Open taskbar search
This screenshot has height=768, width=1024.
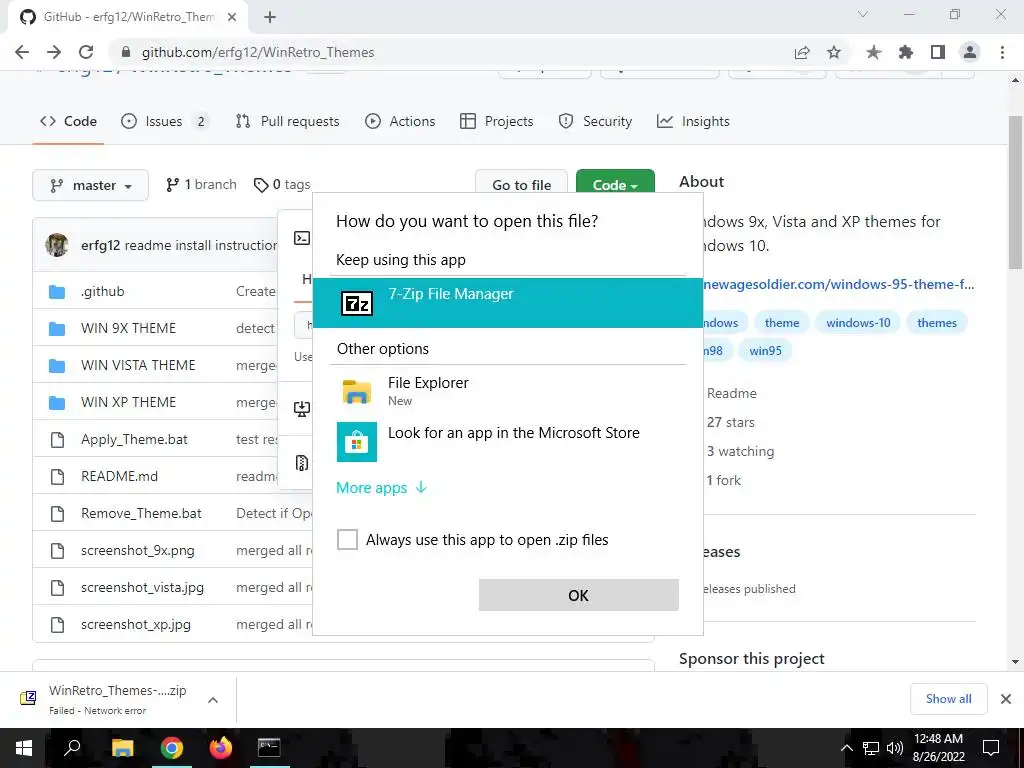pyautogui.click(x=72, y=748)
